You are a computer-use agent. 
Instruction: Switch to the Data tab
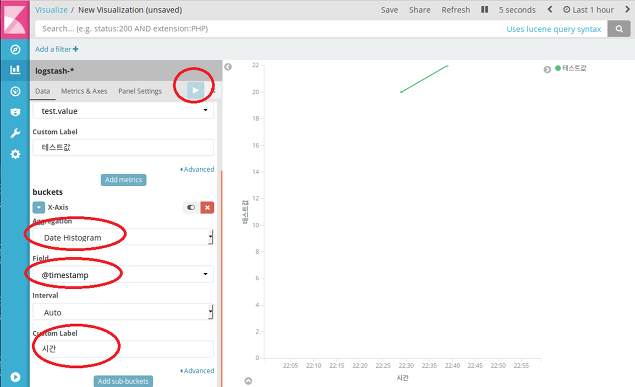coord(43,91)
